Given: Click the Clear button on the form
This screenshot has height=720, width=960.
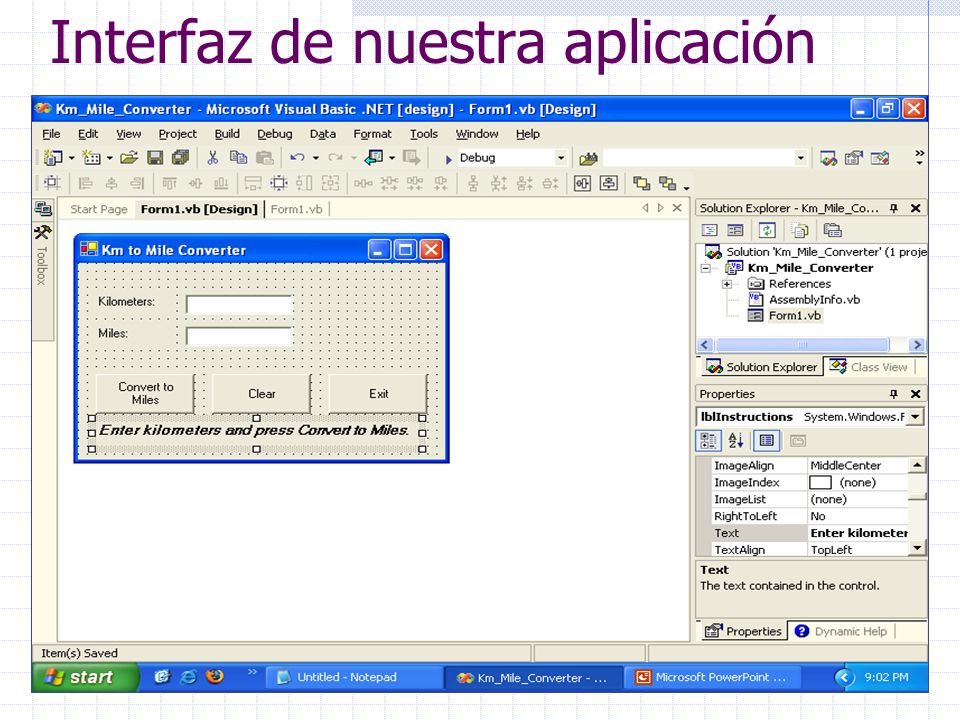Looking at the screenshot, I should click(261, 393).
